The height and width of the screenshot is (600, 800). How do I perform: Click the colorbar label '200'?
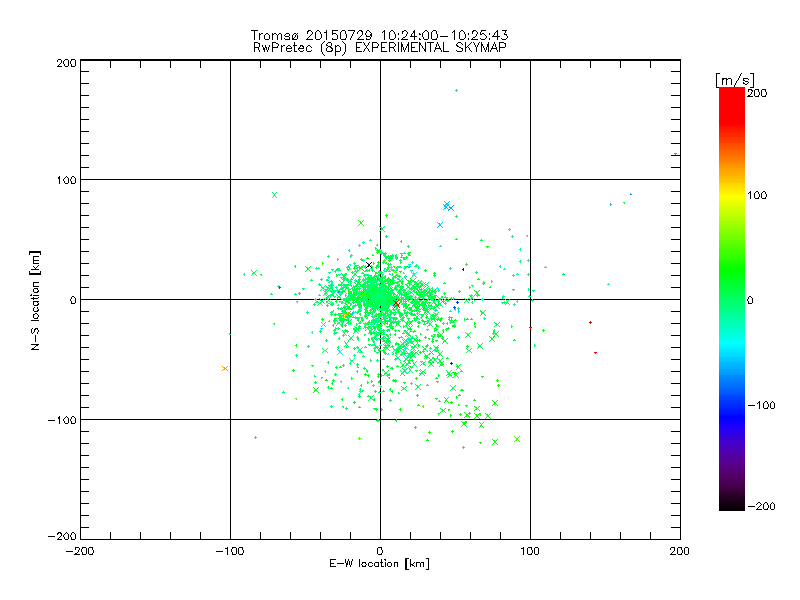click(x=757, y=93)
